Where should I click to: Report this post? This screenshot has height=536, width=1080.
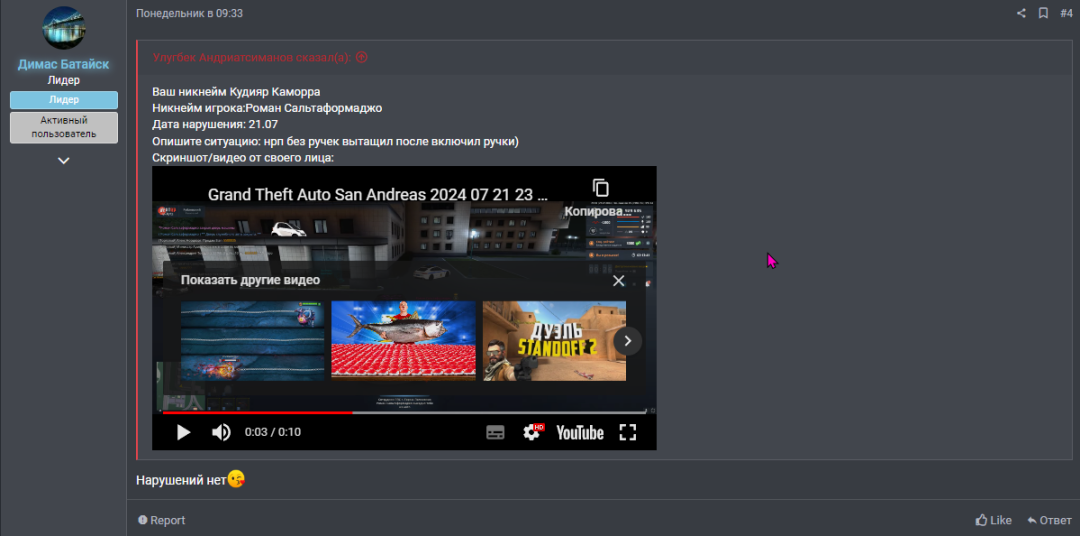point(162,520)
